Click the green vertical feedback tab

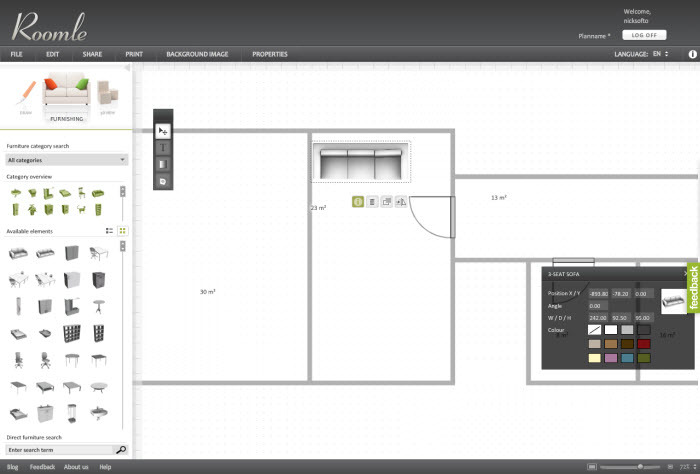coord(693,287)
